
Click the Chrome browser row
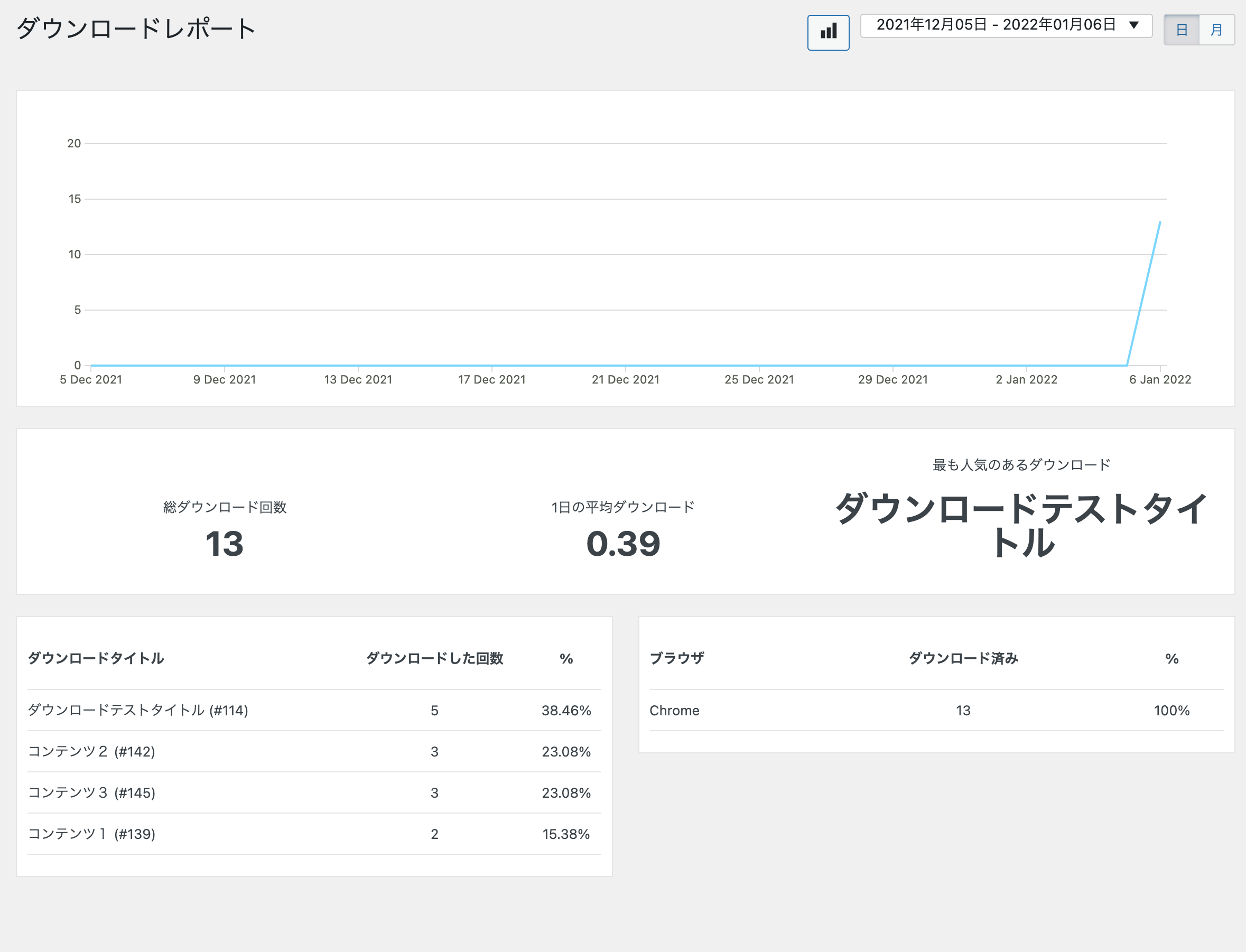tap(937, 711)
